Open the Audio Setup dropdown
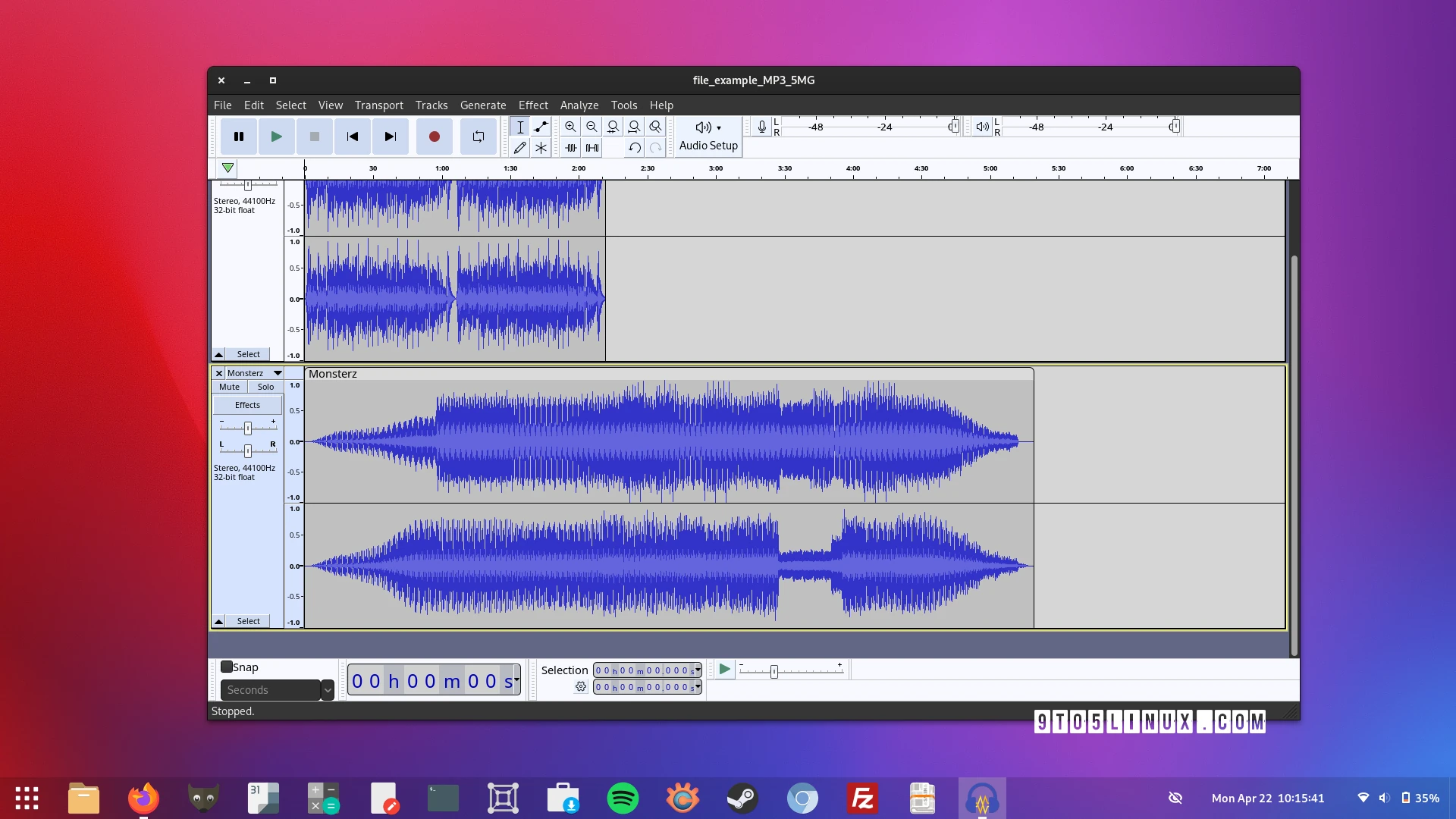 point(708,136)
